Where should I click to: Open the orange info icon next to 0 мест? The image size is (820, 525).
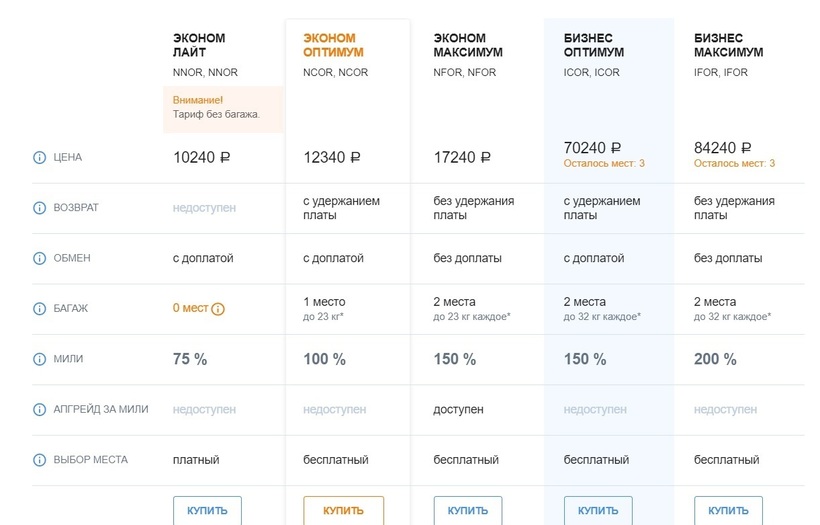[218, 309]
